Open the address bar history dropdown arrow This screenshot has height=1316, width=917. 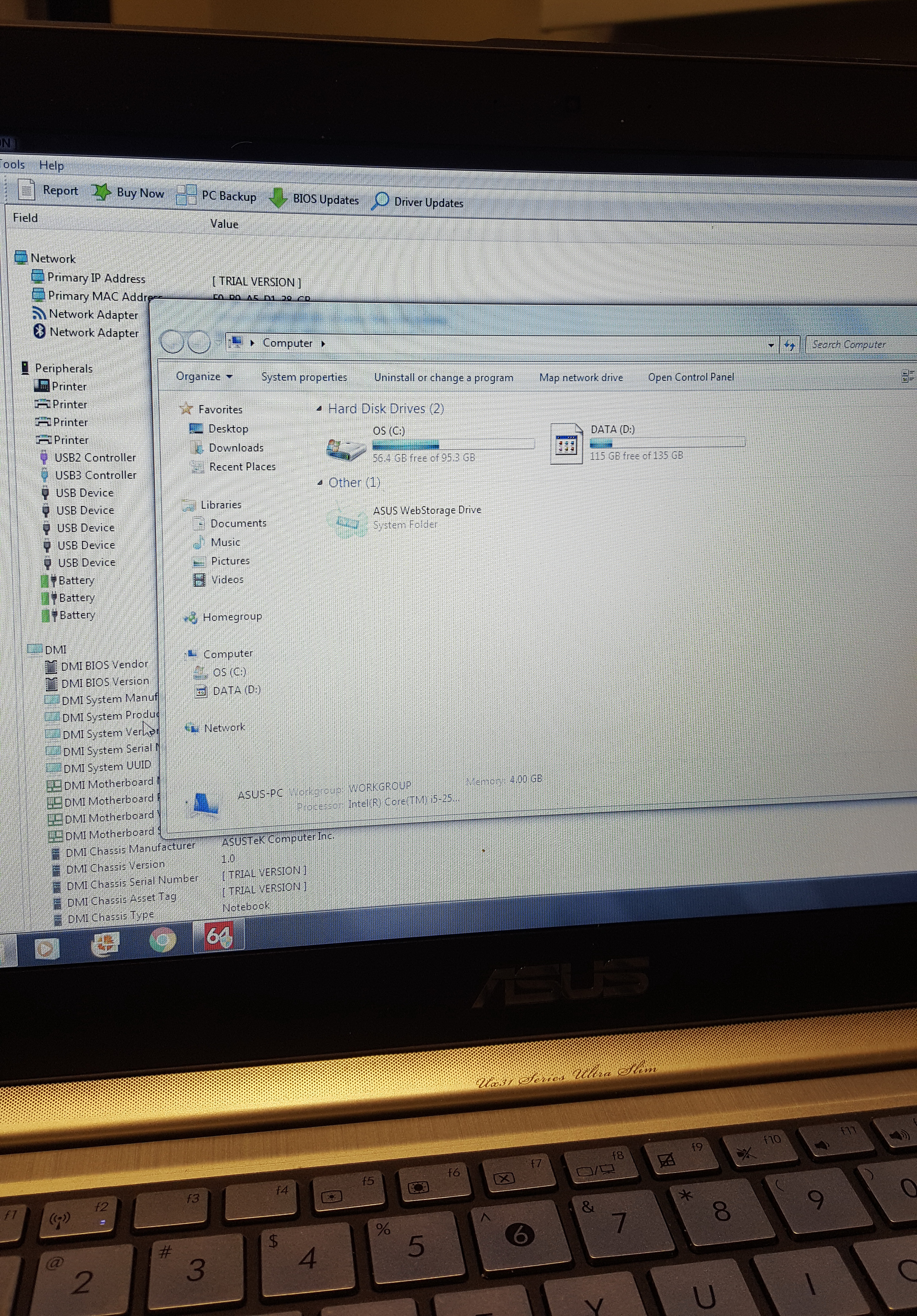point(771,344)
